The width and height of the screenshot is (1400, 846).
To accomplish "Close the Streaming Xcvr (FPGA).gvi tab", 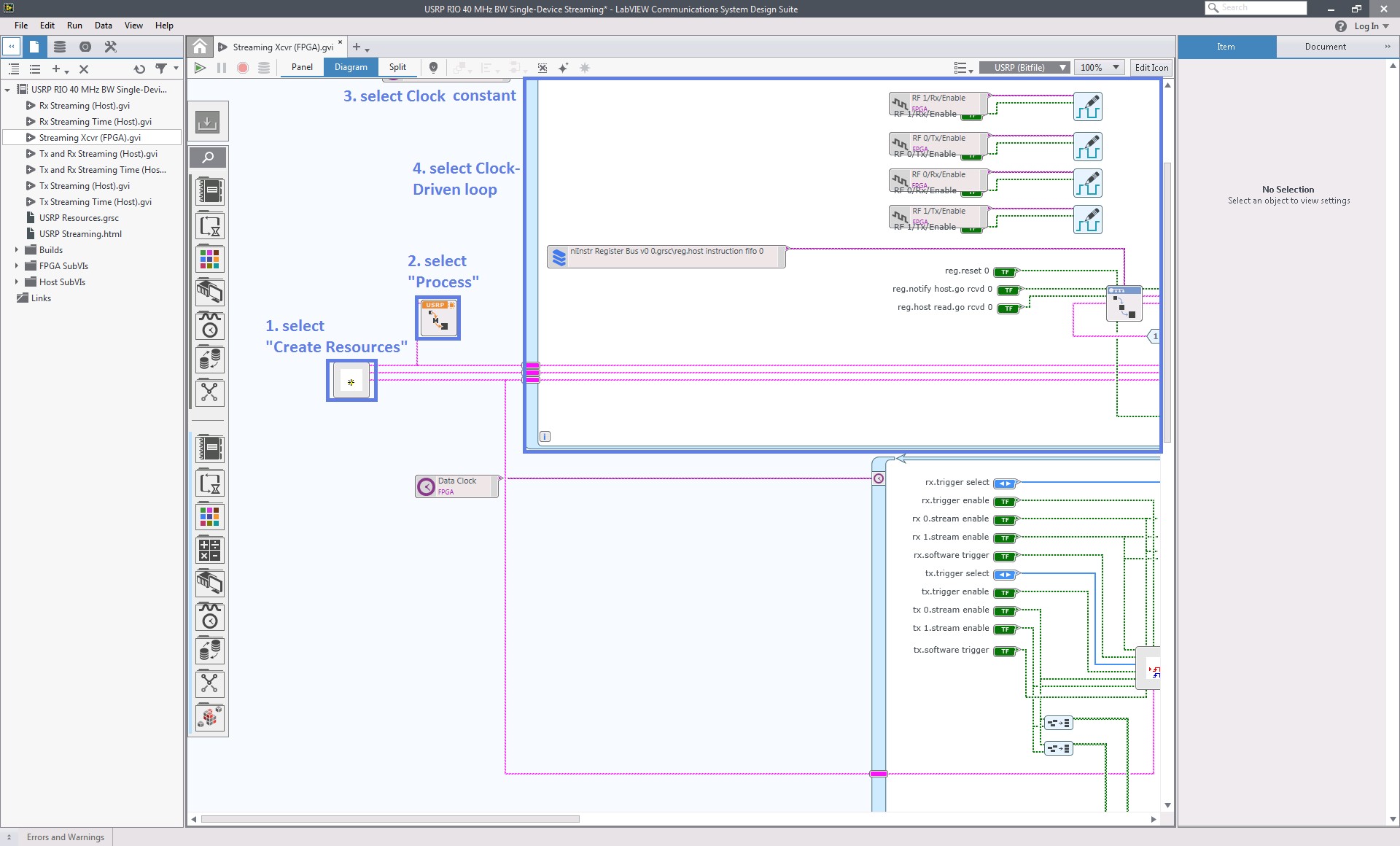I will click(x=340, y=43).
